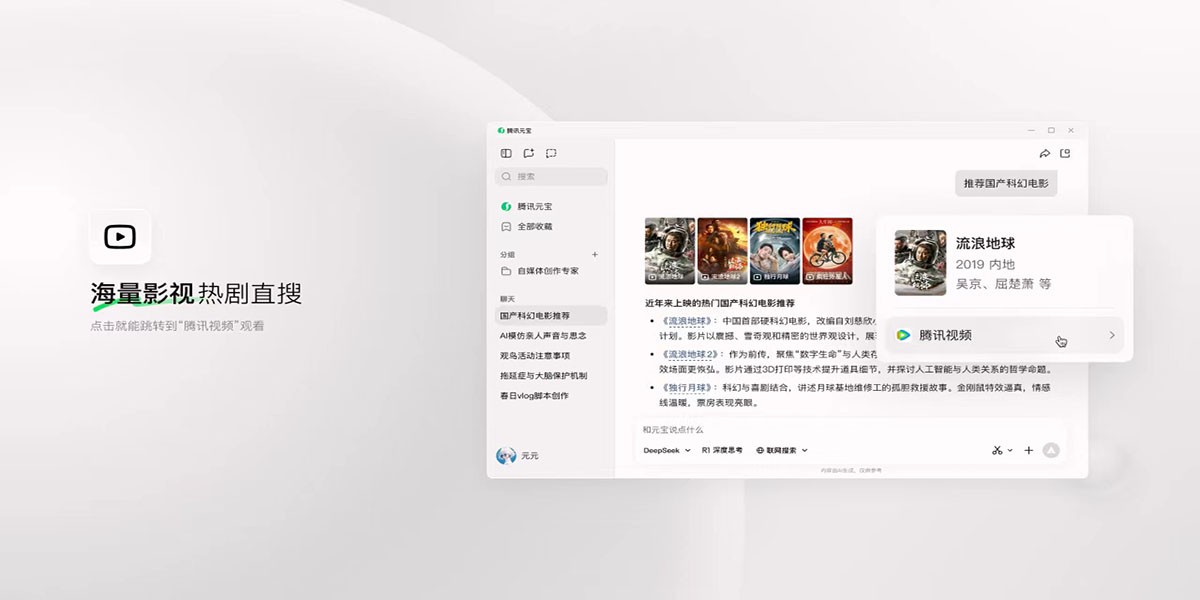The width and height of the screenshot is (1200, 600).
Task: Click the 腾讯视频 logo icon in popup
Action: coord(903,335)
